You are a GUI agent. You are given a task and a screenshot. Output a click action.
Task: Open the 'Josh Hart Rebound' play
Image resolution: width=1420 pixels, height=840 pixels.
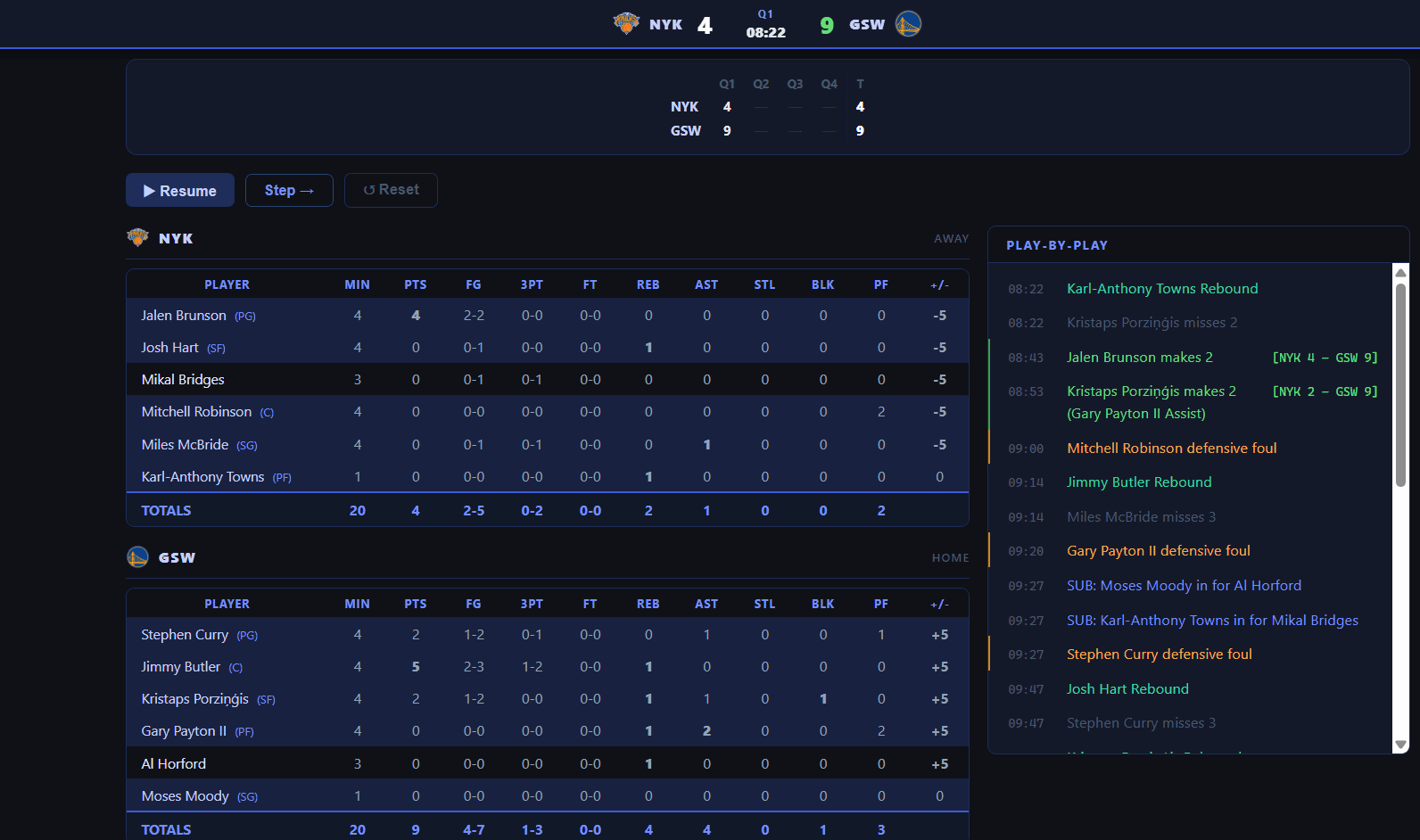[x=1191, y=688]
